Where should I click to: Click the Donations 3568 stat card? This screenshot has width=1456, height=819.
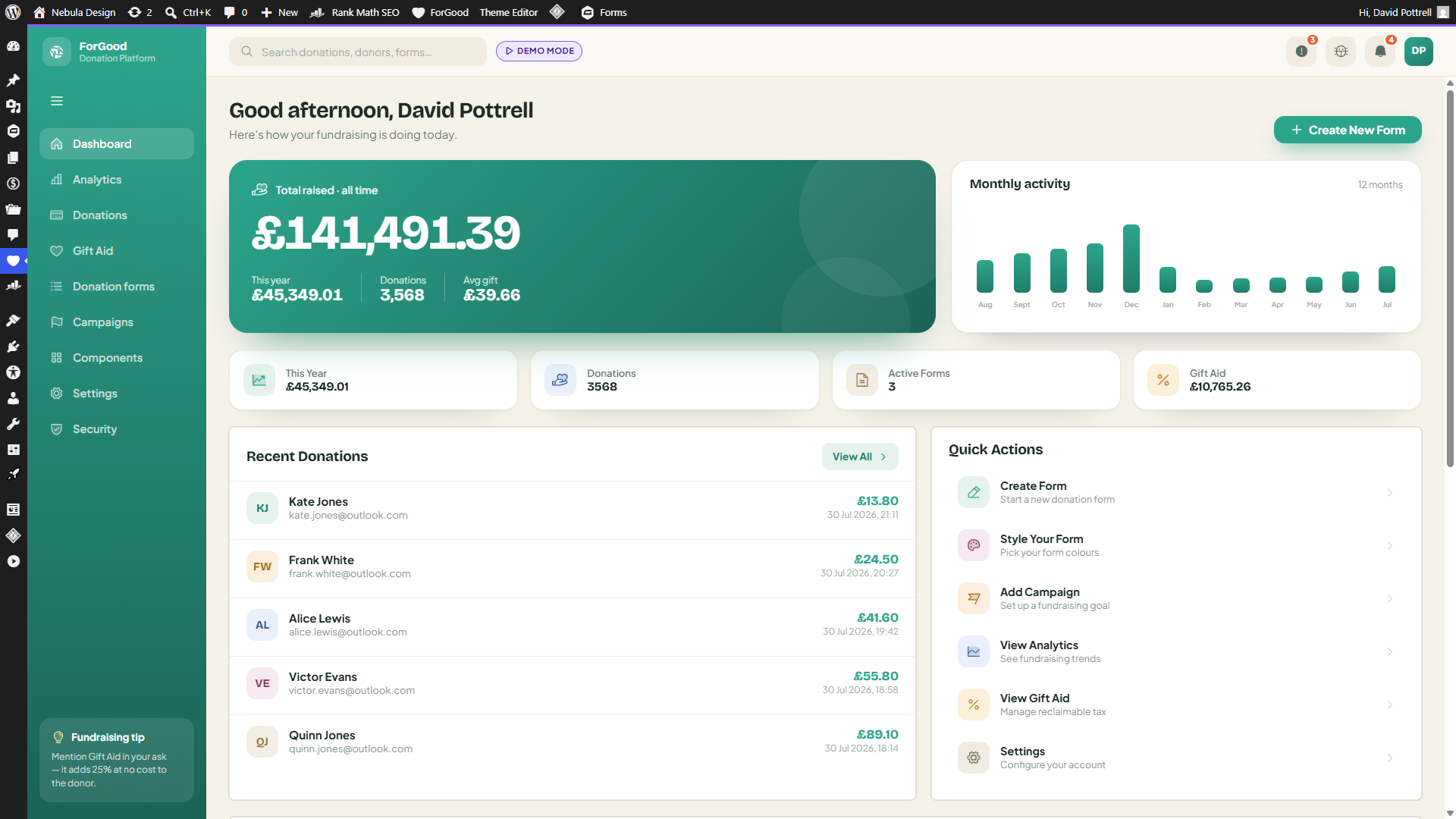(x=675, y=380)
